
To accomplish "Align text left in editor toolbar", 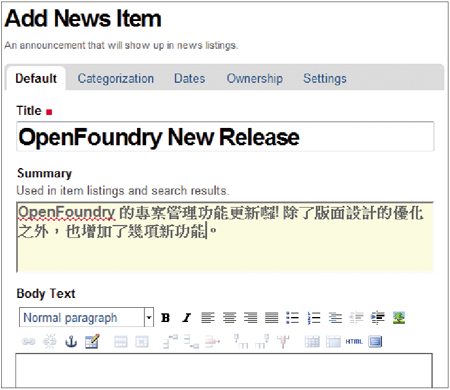I will pos(208,318).
